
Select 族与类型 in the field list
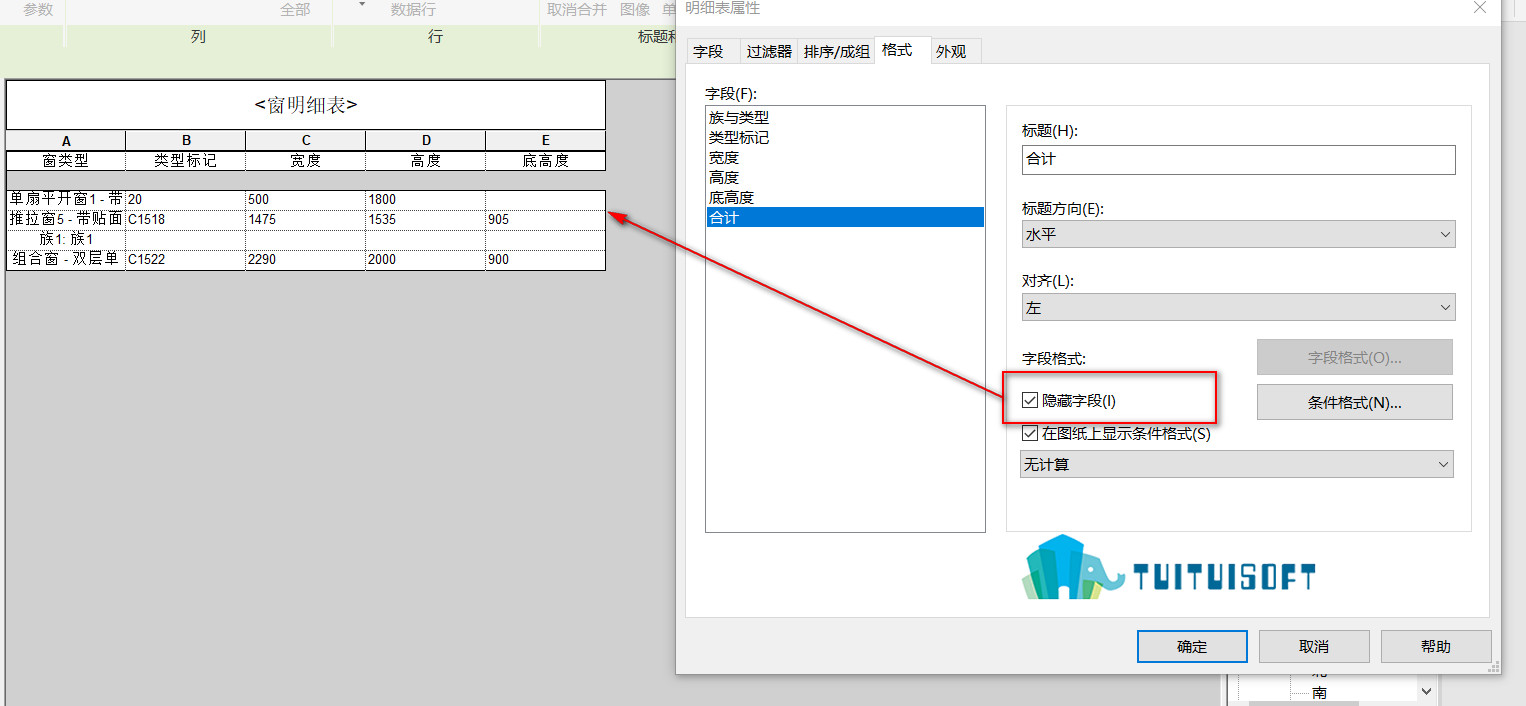coord(844,117)
